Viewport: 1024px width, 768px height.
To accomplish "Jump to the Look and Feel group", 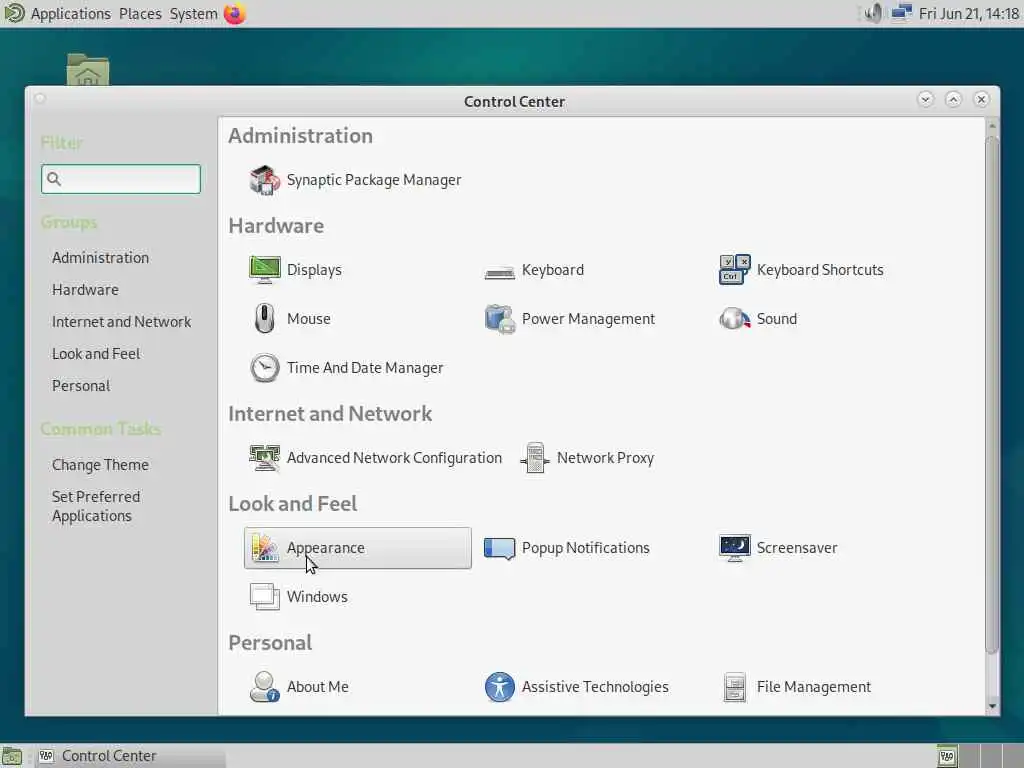I will tap(96, 354).
